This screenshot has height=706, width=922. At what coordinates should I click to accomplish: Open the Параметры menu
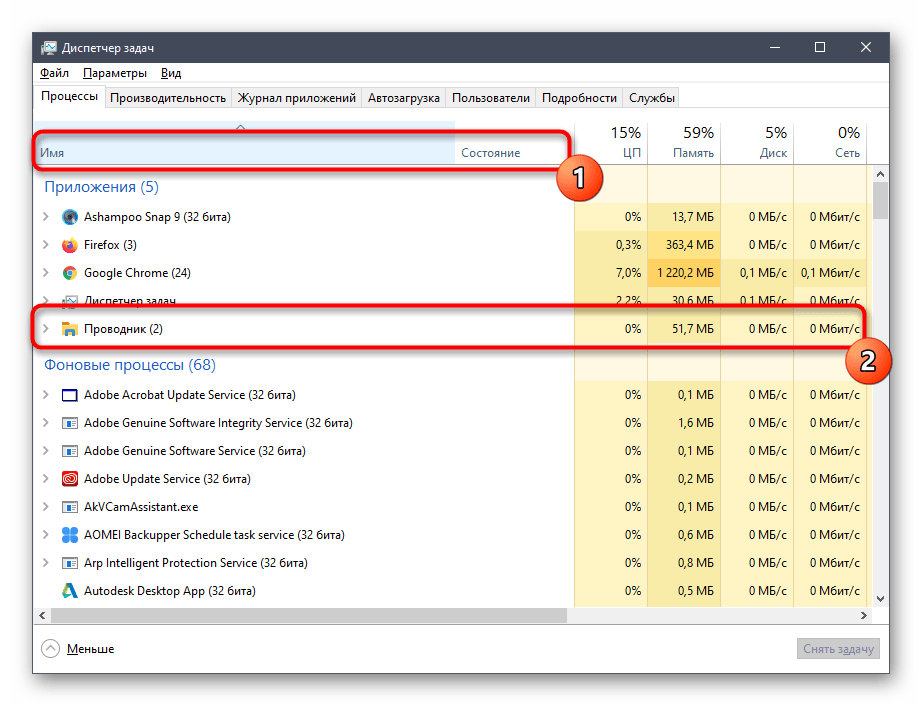pos(115,73)
